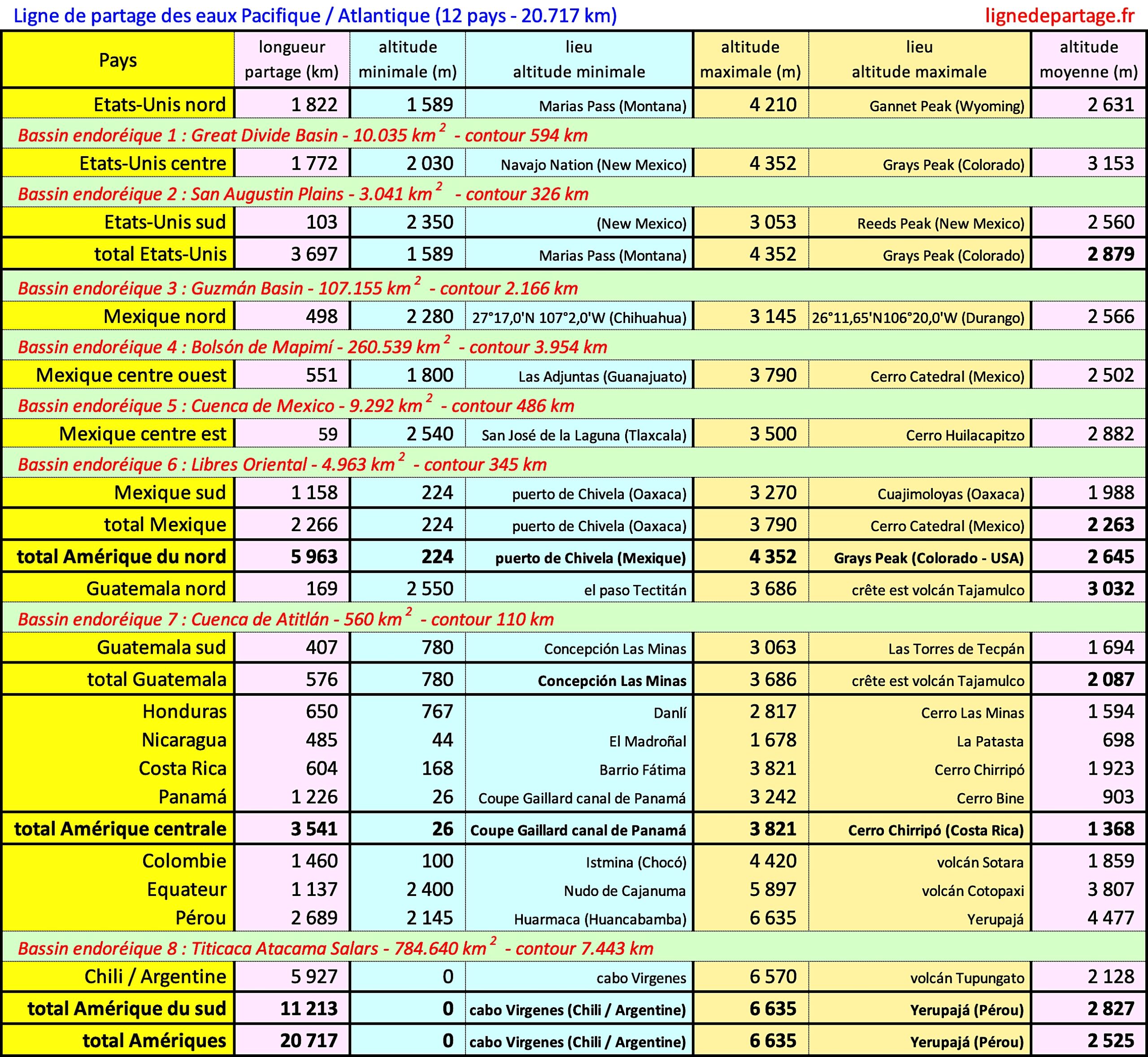This screenshot has width=1148, height=1057.
Task: Click the Gannet Peak (Wyoming) cell
Action: click(946, 106)
